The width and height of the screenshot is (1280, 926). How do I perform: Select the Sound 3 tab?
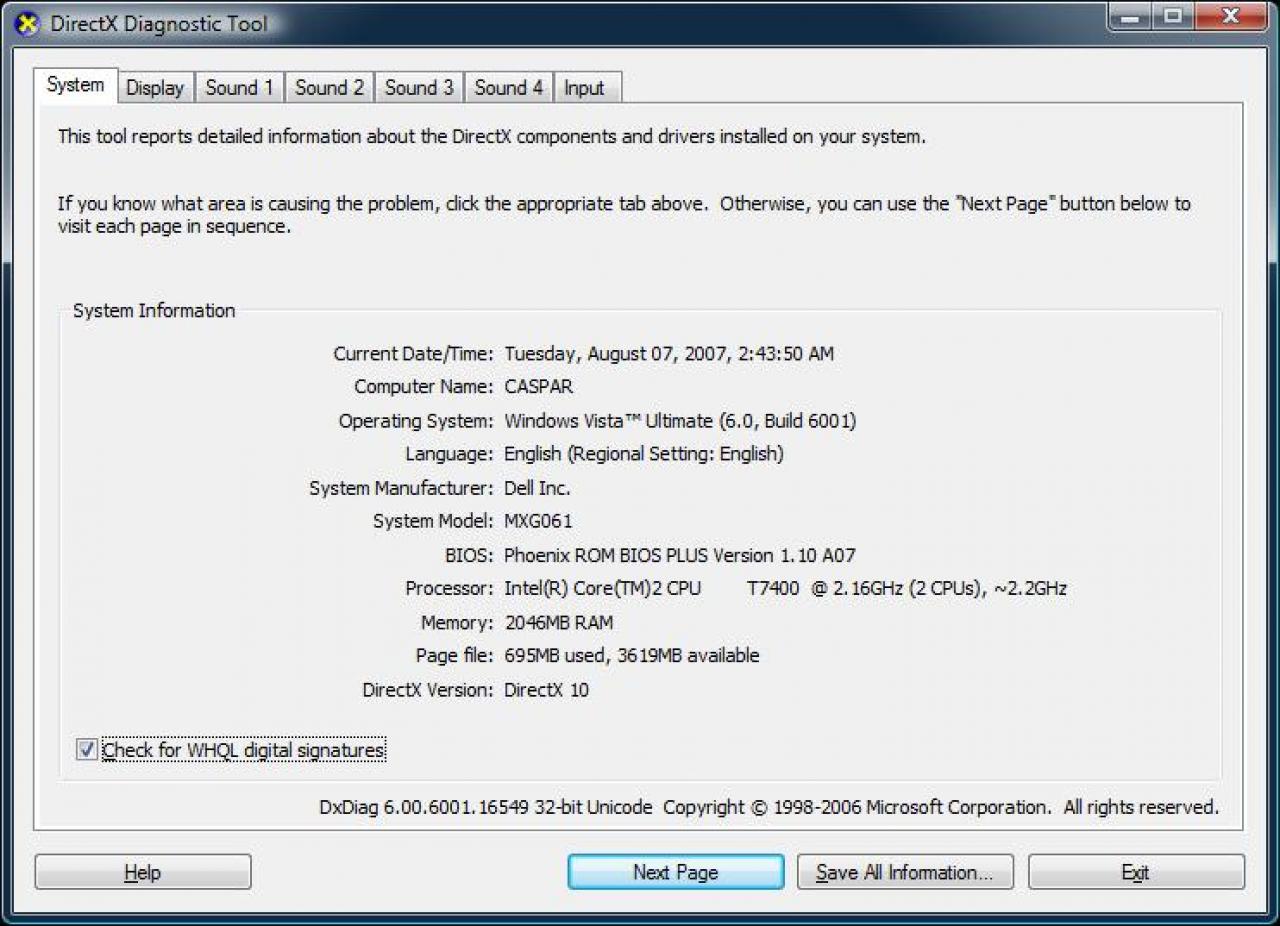pyautogui.click(x=419, y=88)
